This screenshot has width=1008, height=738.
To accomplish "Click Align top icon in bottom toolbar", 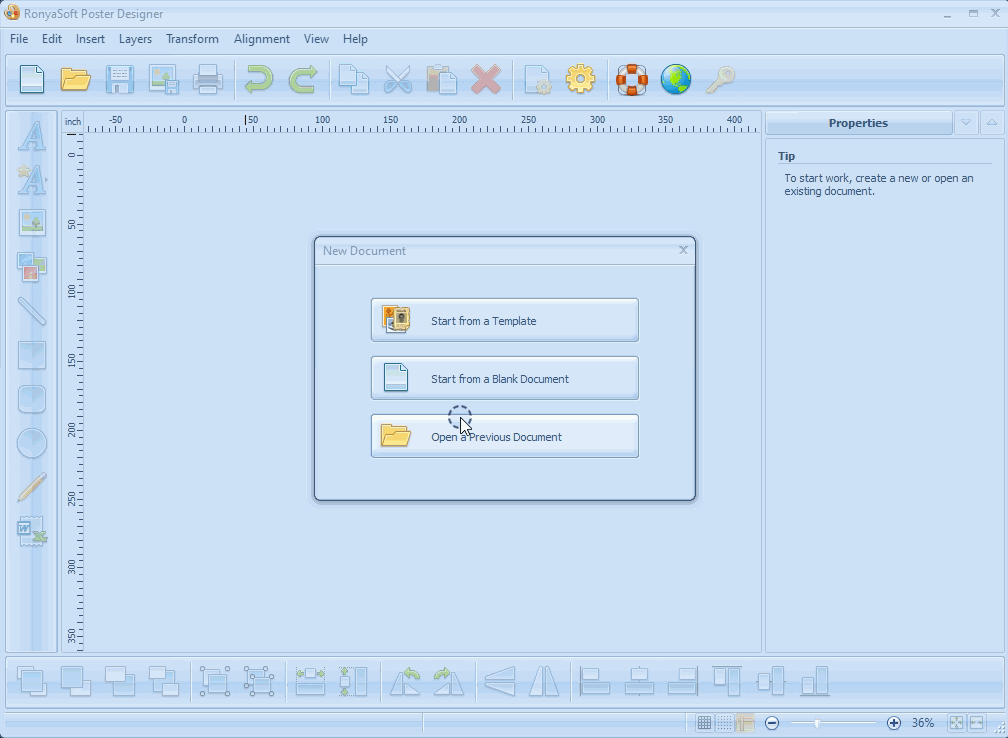I will (x=727, y=681).
